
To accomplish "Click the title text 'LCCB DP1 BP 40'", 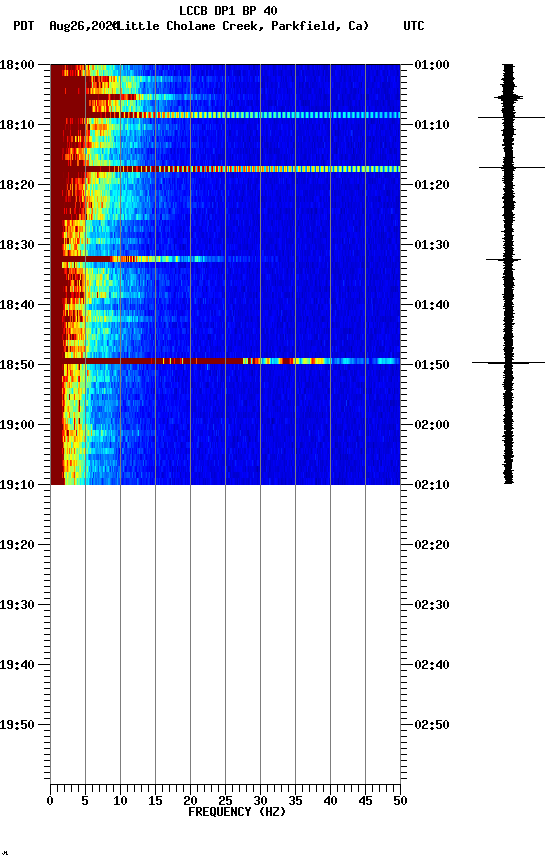I will 228,11.
